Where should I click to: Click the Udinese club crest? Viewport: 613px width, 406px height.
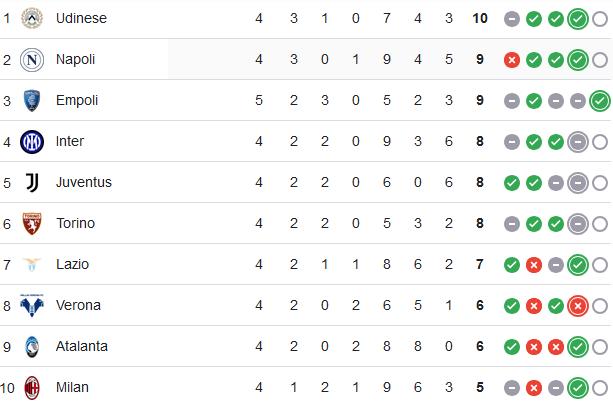32,18
